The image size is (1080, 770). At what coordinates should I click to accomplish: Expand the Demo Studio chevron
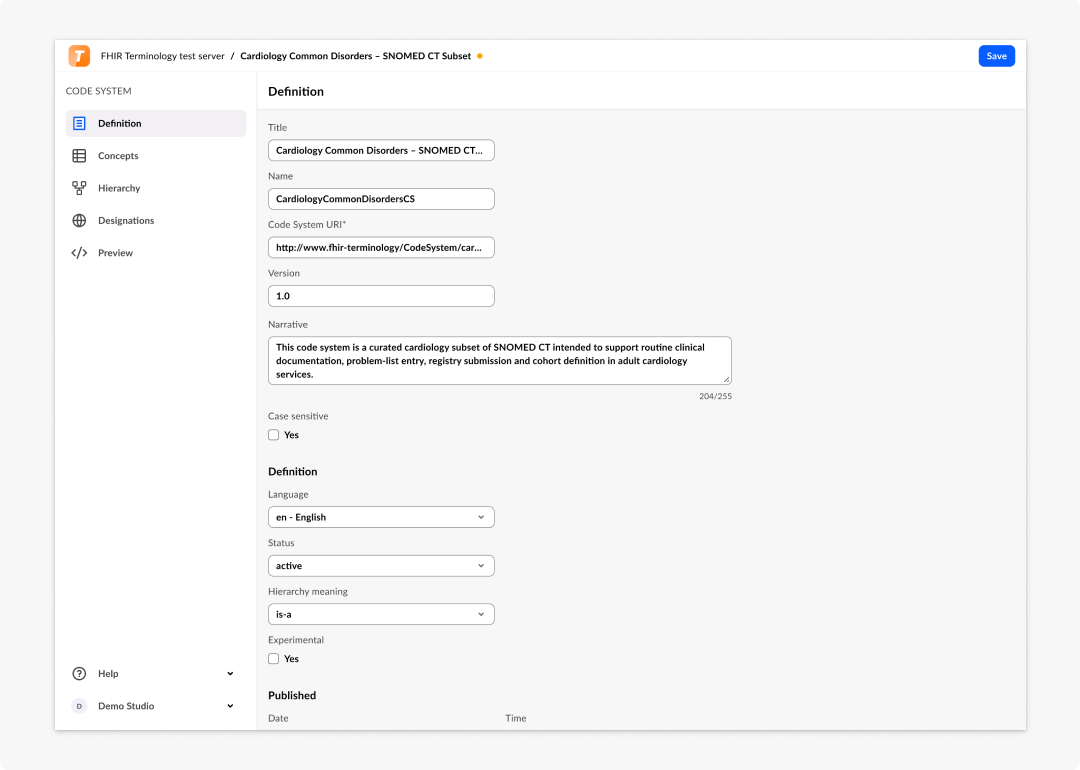click(230, 706)
